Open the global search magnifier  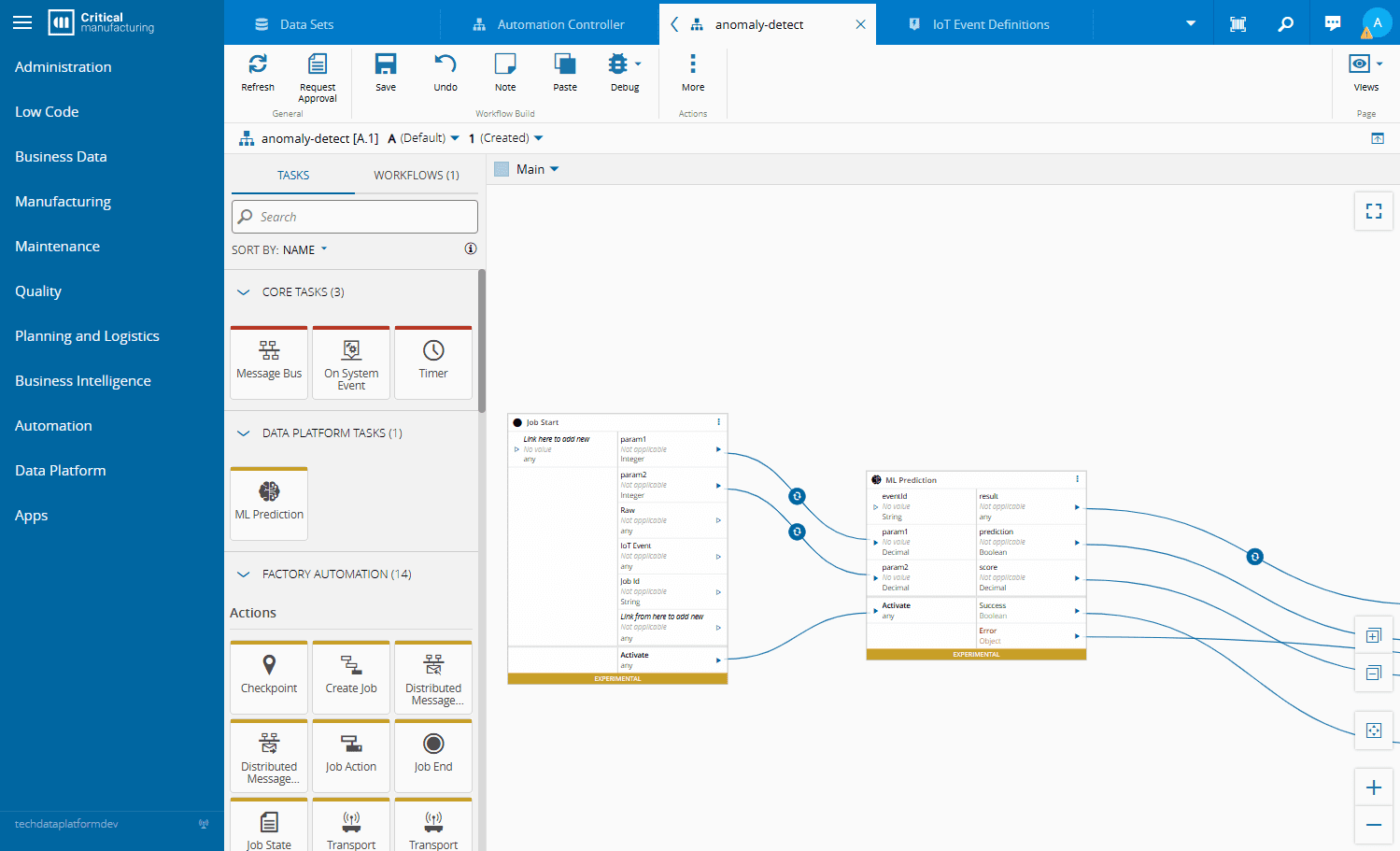tap(1285, 24)
